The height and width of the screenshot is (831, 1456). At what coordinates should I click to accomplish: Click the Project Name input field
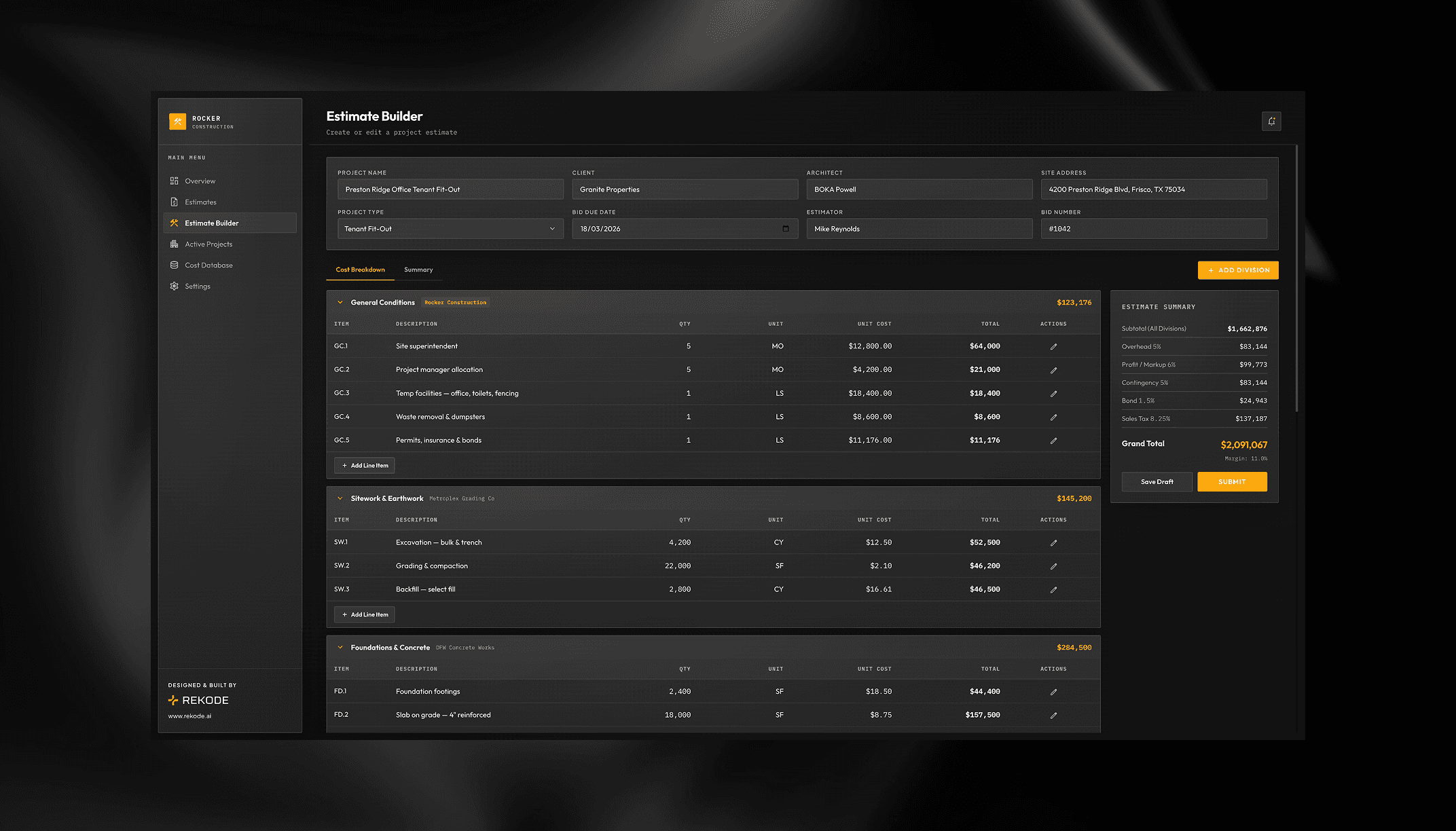tap(450, 189)
